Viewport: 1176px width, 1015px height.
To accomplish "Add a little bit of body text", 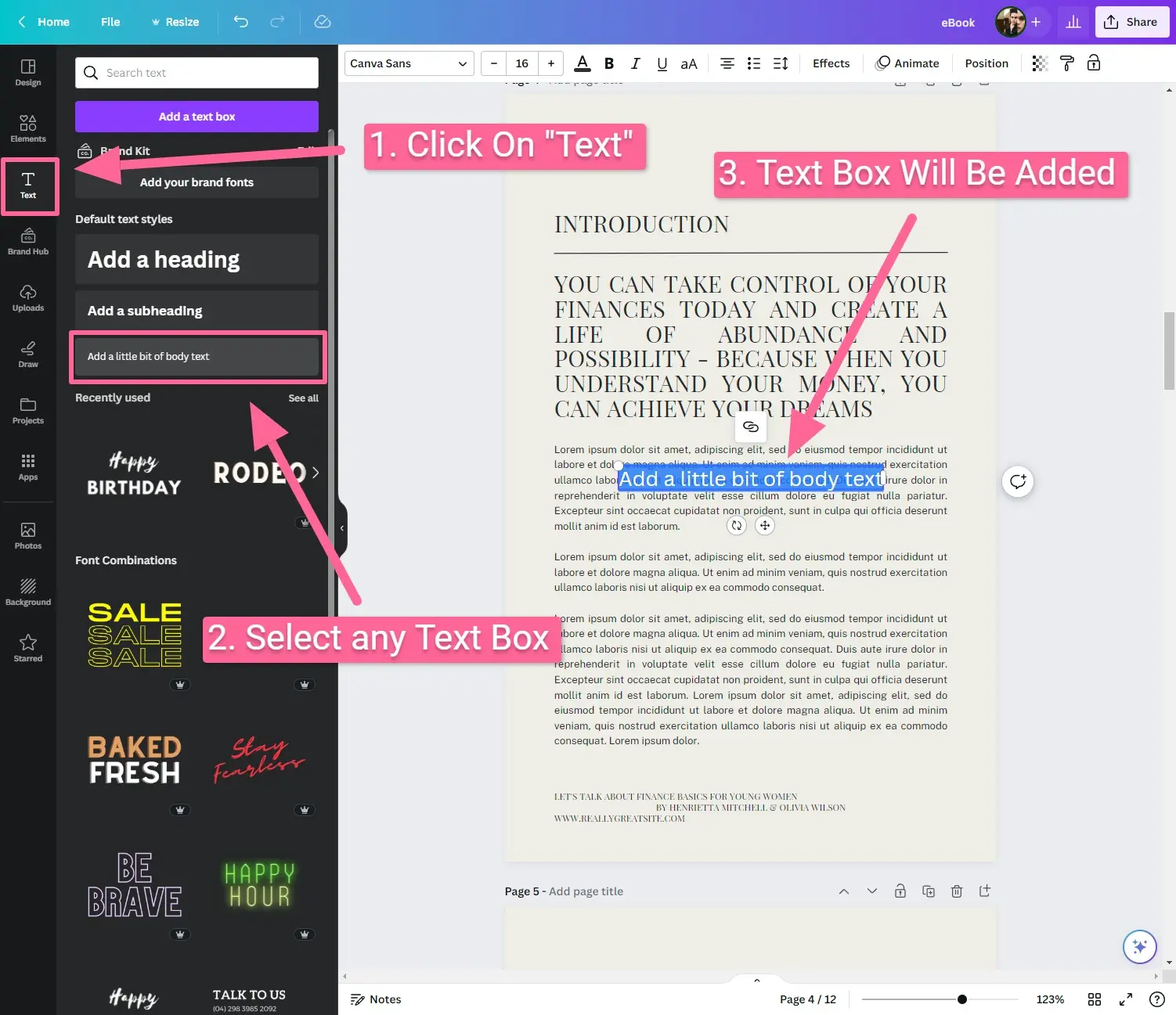I will [197, 356].
